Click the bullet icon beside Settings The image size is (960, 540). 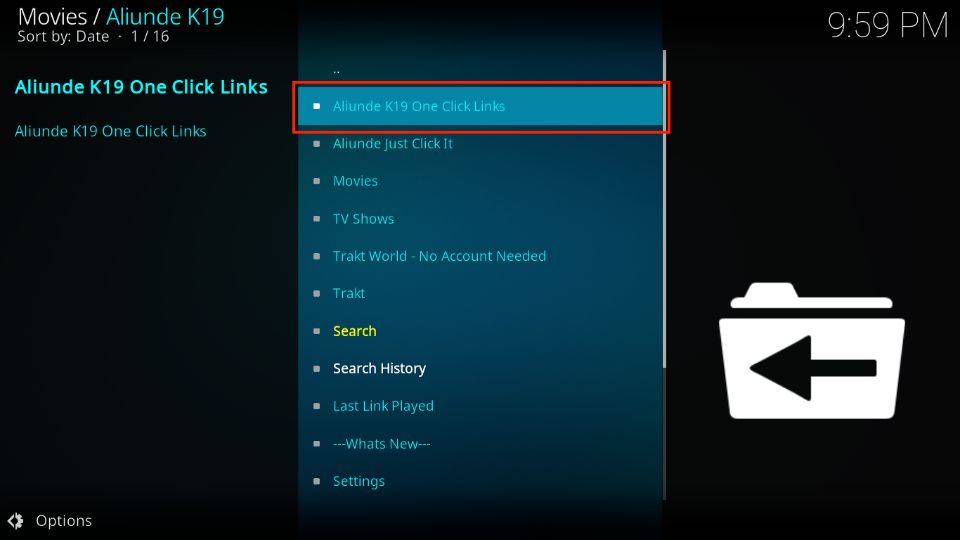pyautogui.click(x=317, y=481)
